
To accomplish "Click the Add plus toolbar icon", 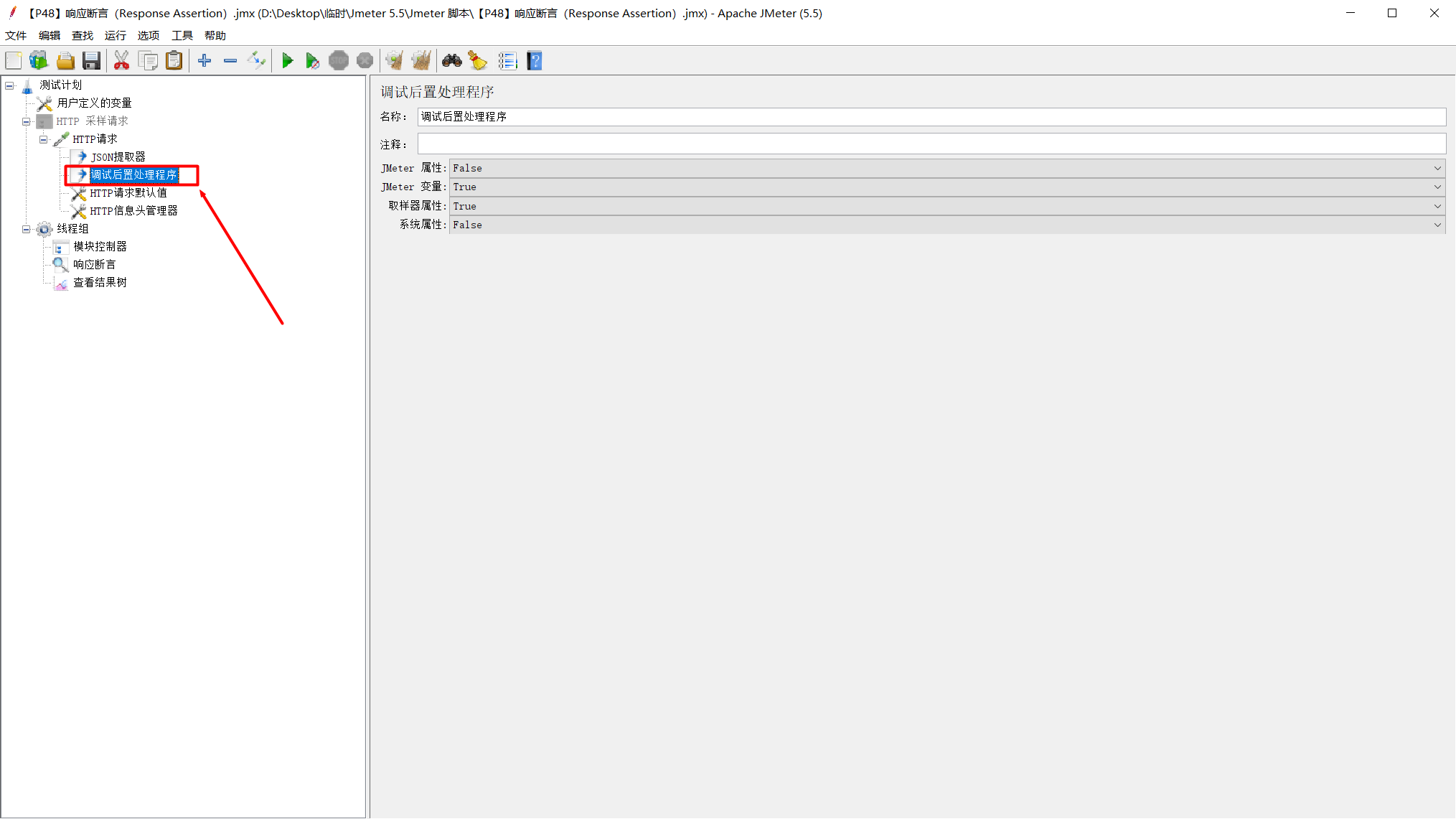I will point(205,61).
